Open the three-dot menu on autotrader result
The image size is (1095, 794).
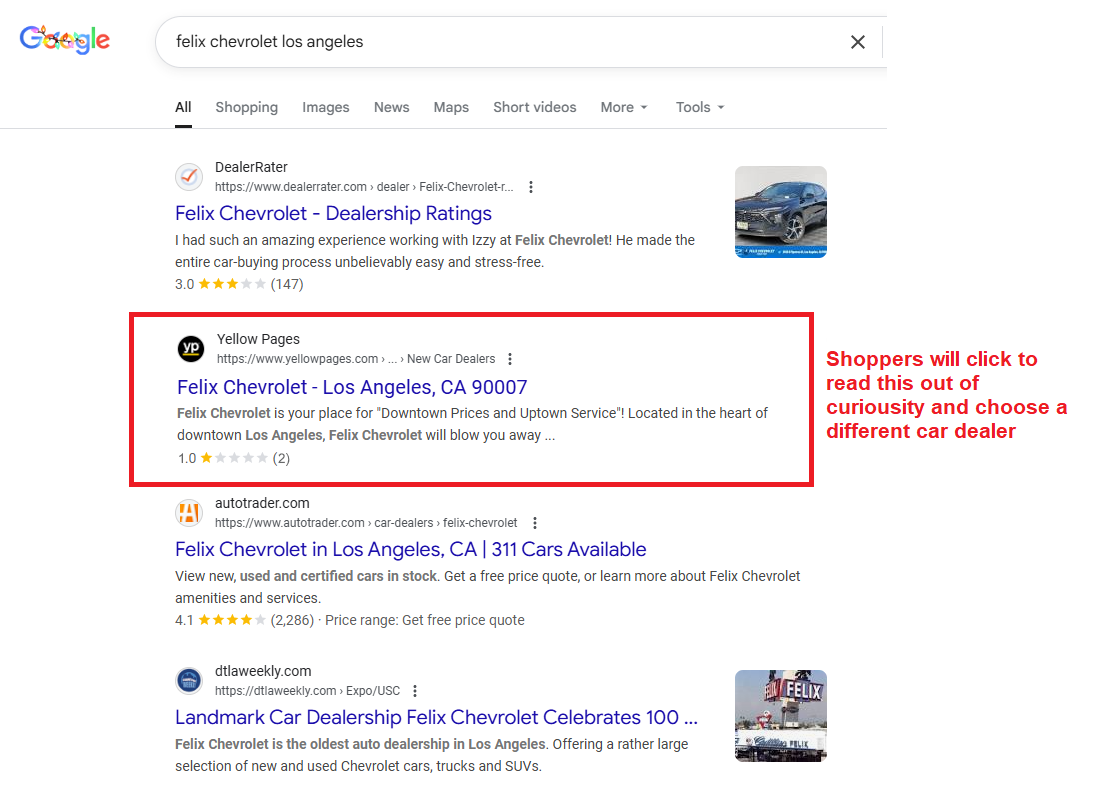535,523
